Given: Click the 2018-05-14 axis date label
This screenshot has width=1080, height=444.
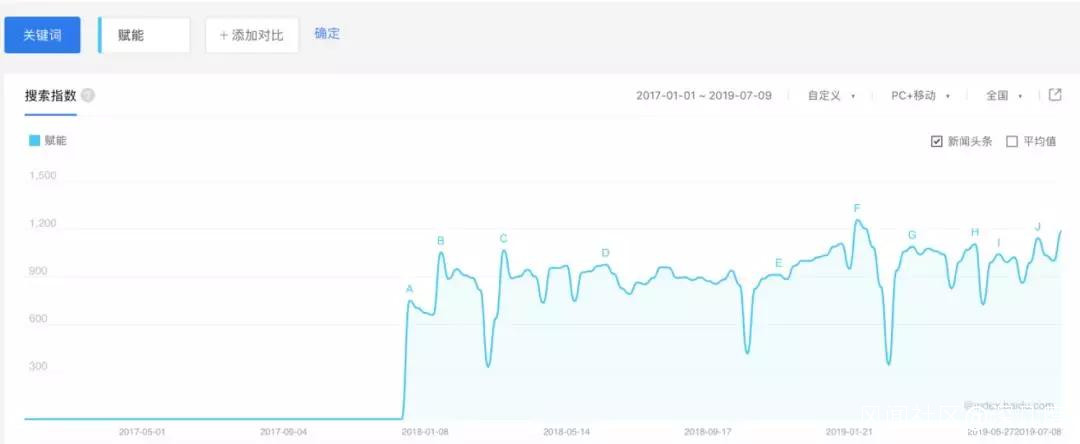Looking at the screenshot, I should [567, 432].
